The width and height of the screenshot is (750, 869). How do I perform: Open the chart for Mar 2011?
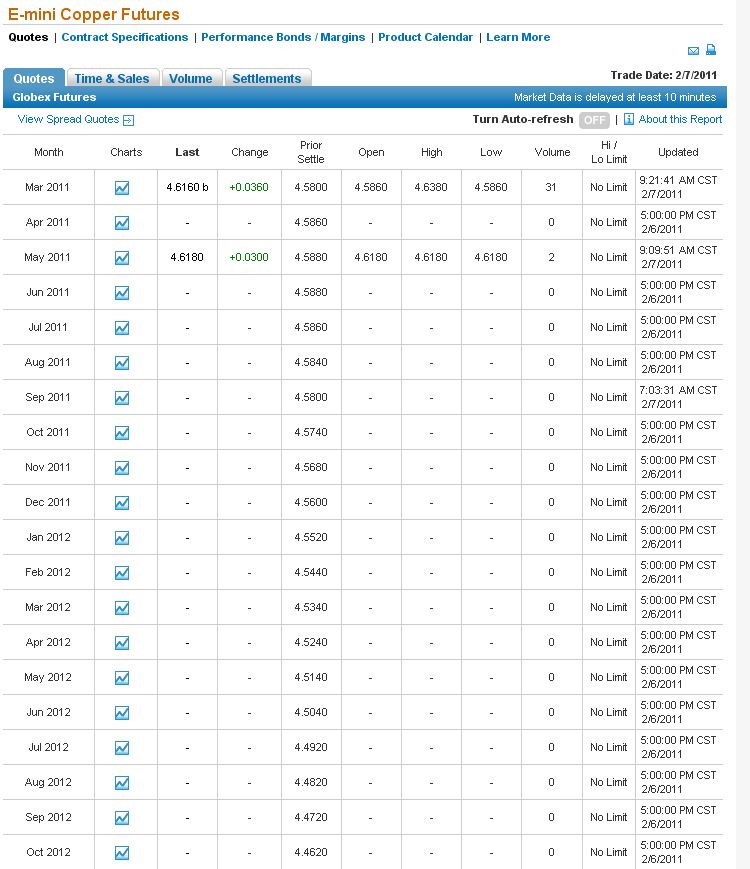[x=122, y=188]
